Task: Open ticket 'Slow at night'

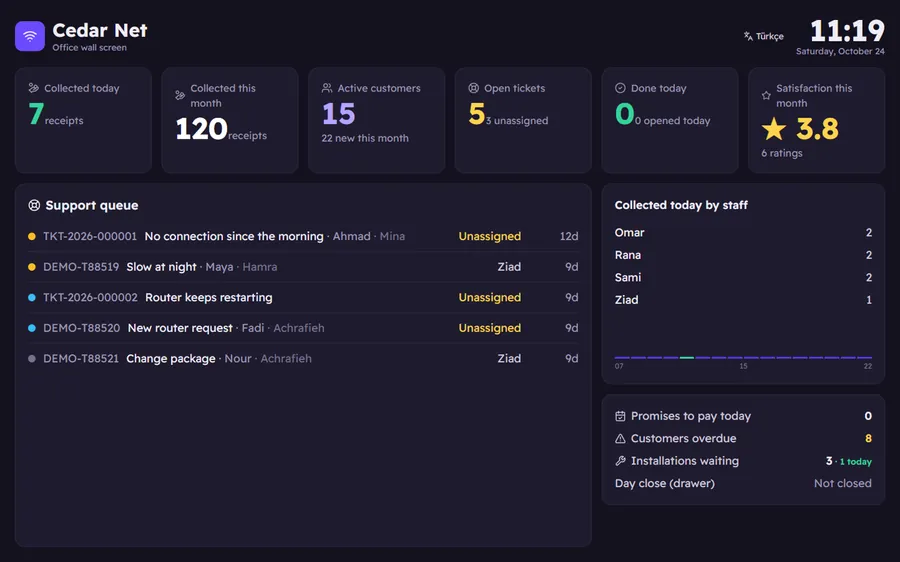Action: pyautogui.click(x=161, y=267)
